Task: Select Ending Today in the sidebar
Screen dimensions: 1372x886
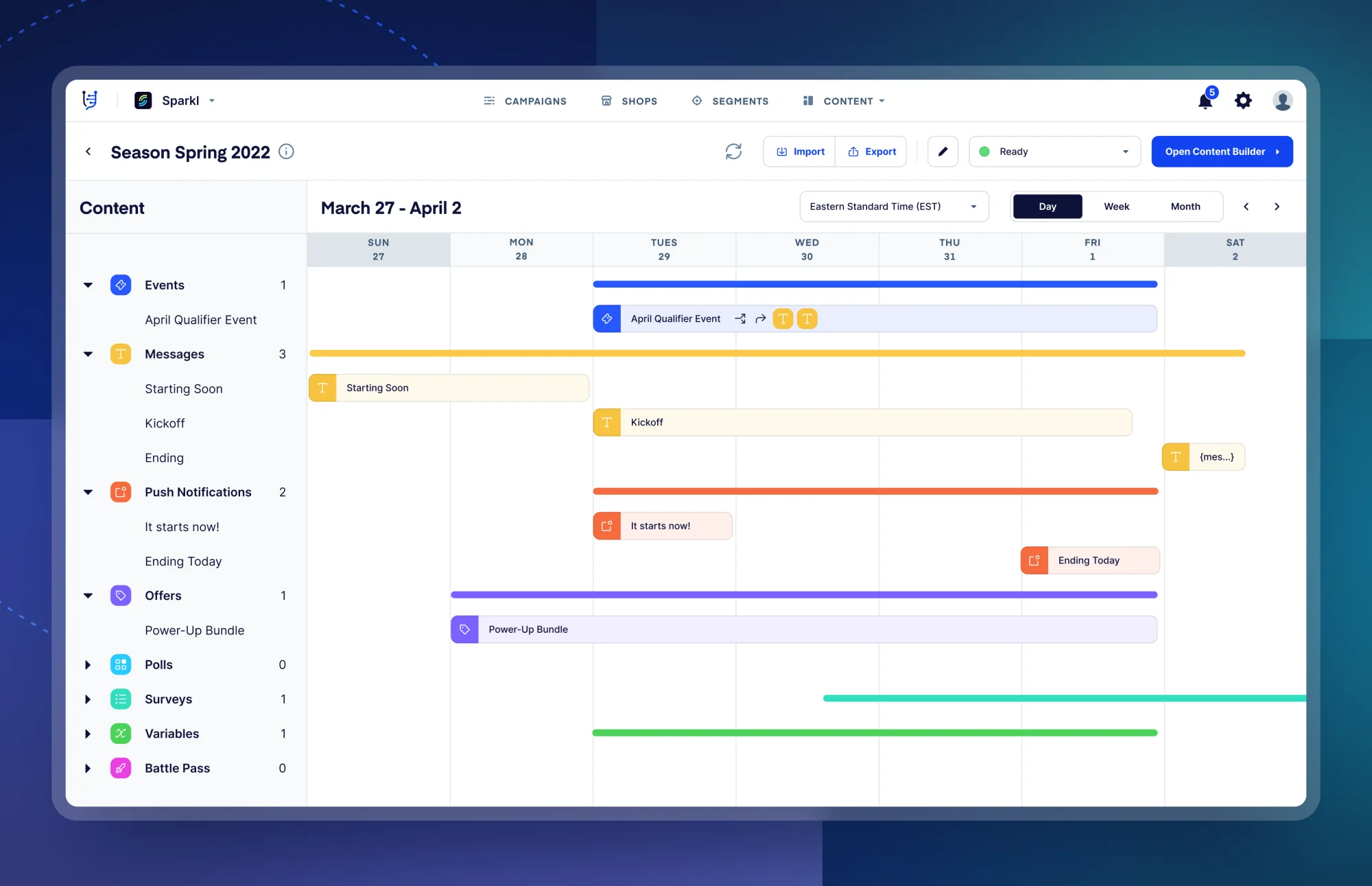Action: 183,561
